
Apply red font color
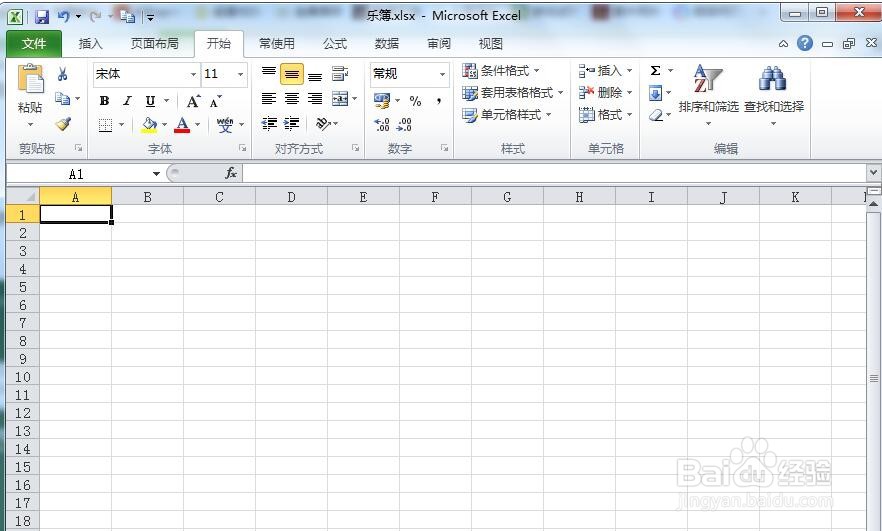(182, 125)
